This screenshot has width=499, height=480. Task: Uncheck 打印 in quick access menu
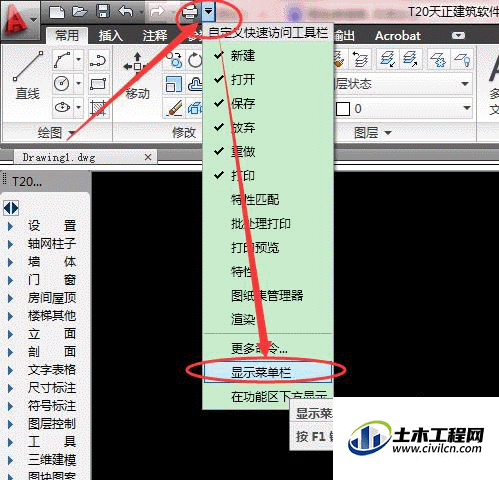268,175
